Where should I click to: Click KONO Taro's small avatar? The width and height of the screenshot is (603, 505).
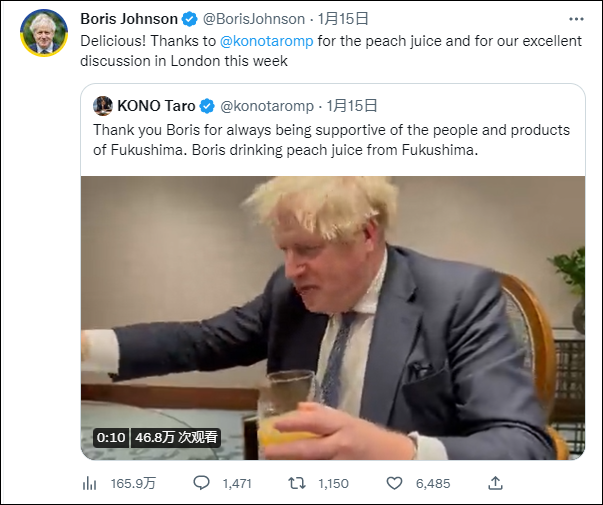(x=102, y=105)
